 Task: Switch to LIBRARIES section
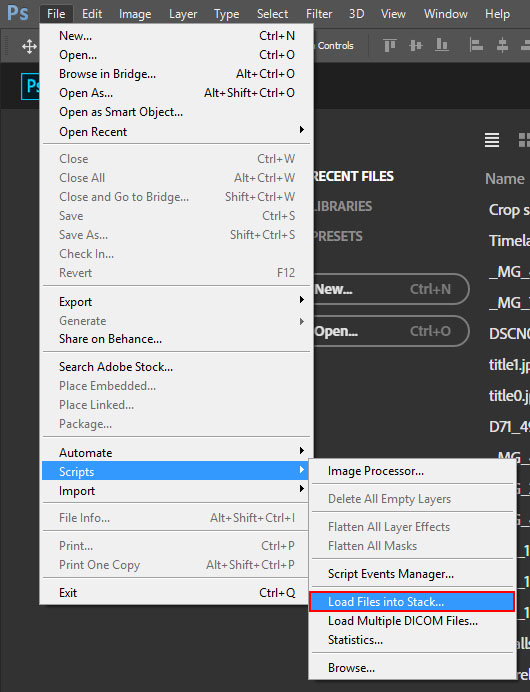pyautogui.click(x=343, y=206)
